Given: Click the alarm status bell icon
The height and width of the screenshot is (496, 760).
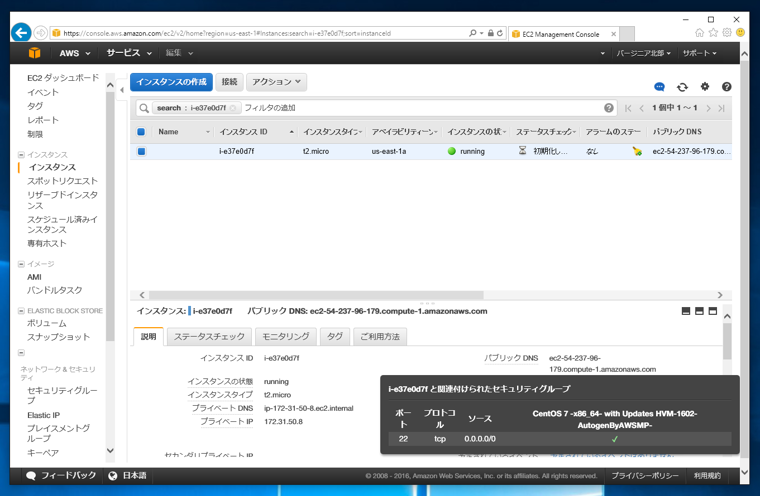Looking at the screenshot, I should pos(637,151).
